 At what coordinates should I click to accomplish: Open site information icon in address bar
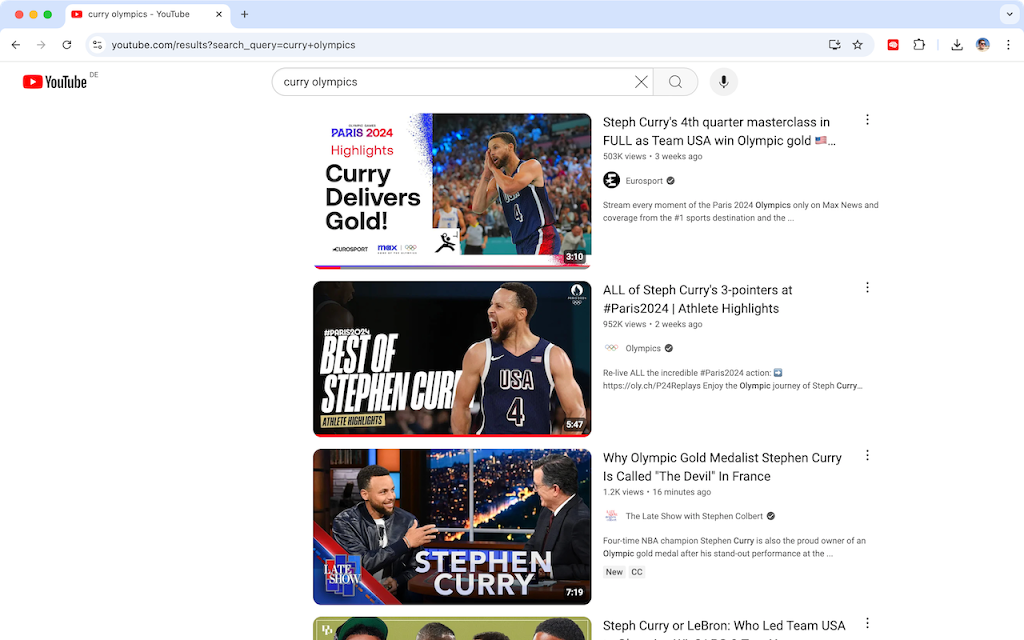97,44
